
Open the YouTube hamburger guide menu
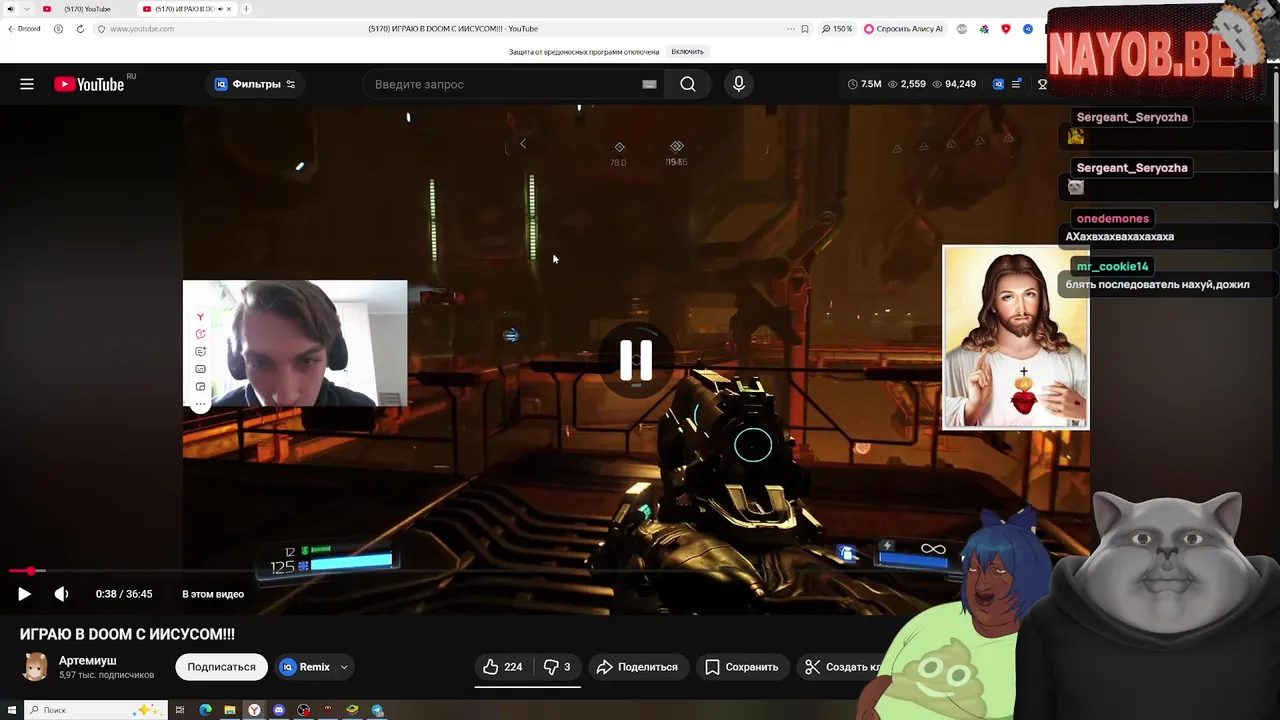[x=27, y=84]
